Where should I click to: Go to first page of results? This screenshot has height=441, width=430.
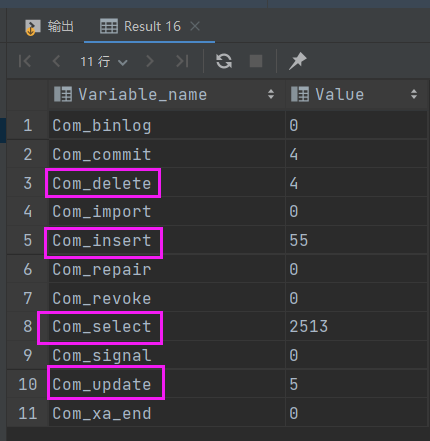(x=25, y=61)
